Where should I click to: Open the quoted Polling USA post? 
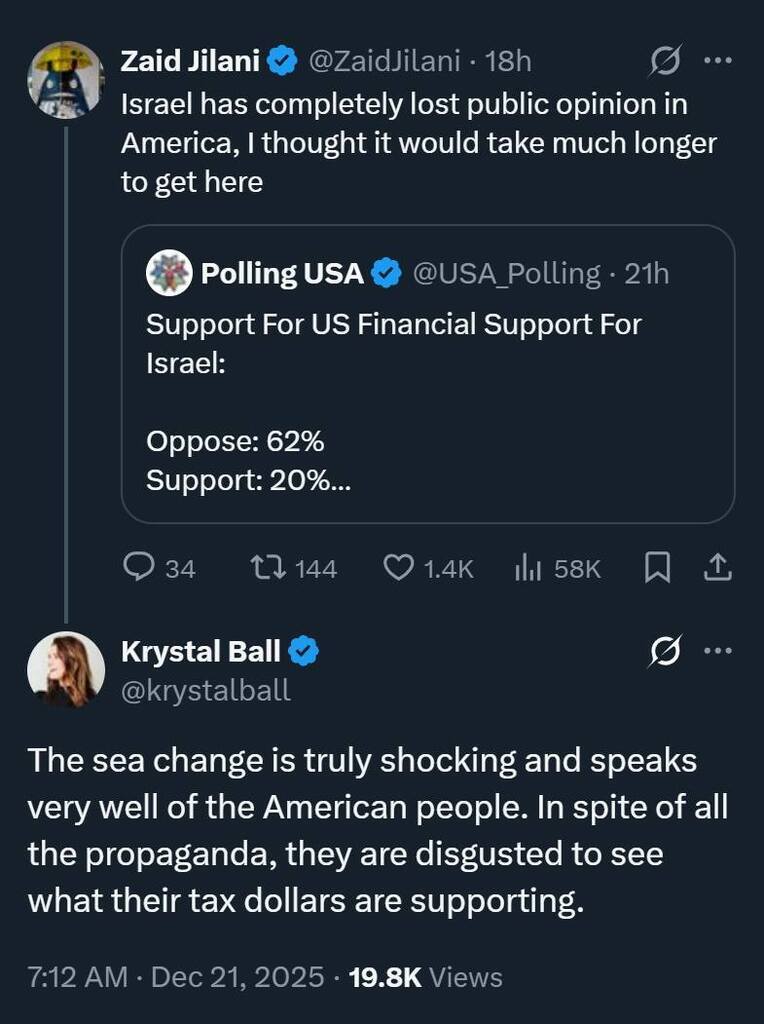coord(428,400)
